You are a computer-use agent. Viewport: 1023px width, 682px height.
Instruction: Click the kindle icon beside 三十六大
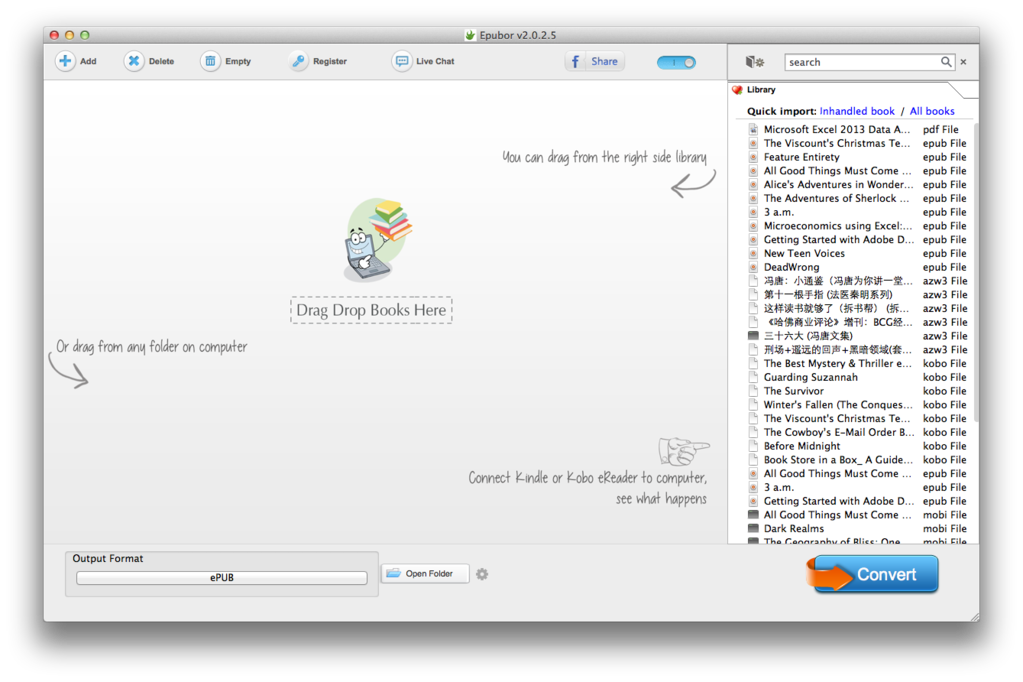tap(753, 335)
